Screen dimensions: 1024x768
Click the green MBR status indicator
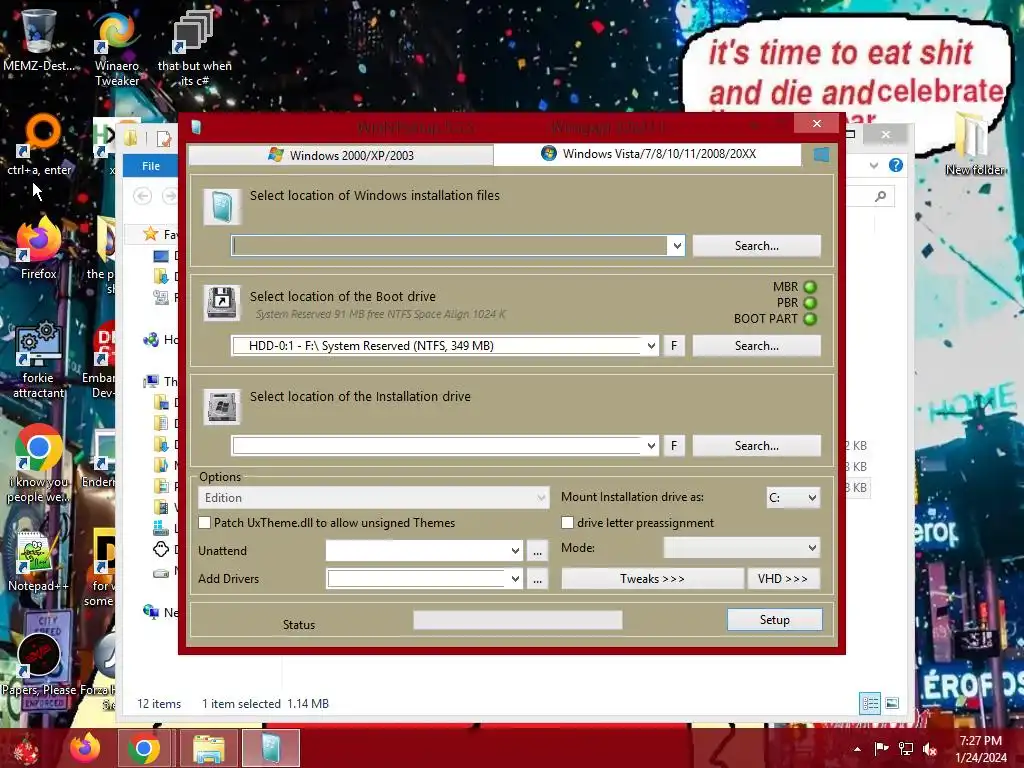click(x=810, y=287)
